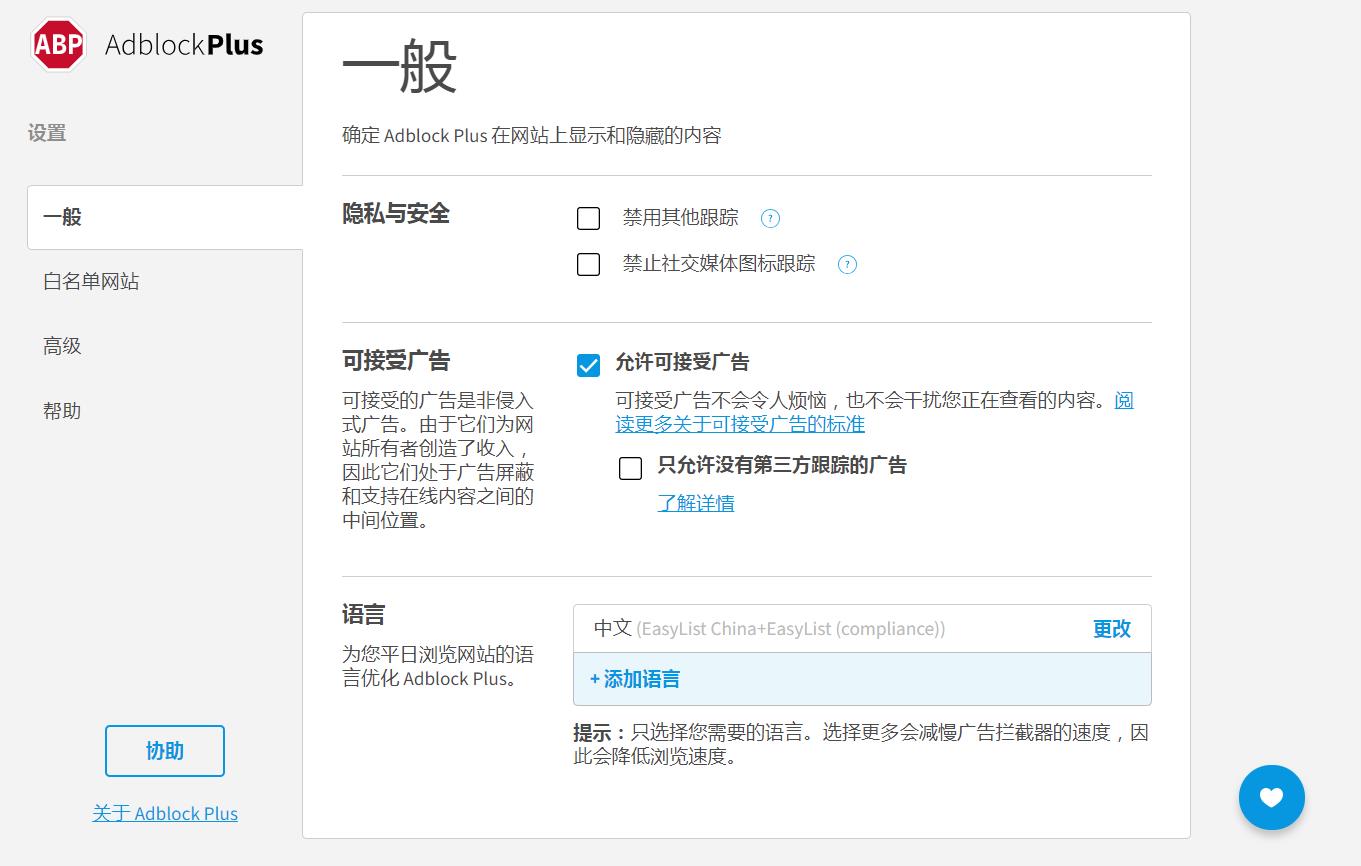Click the 中文 EasyList China language row

pyautogui.click(x=862, y=629)
